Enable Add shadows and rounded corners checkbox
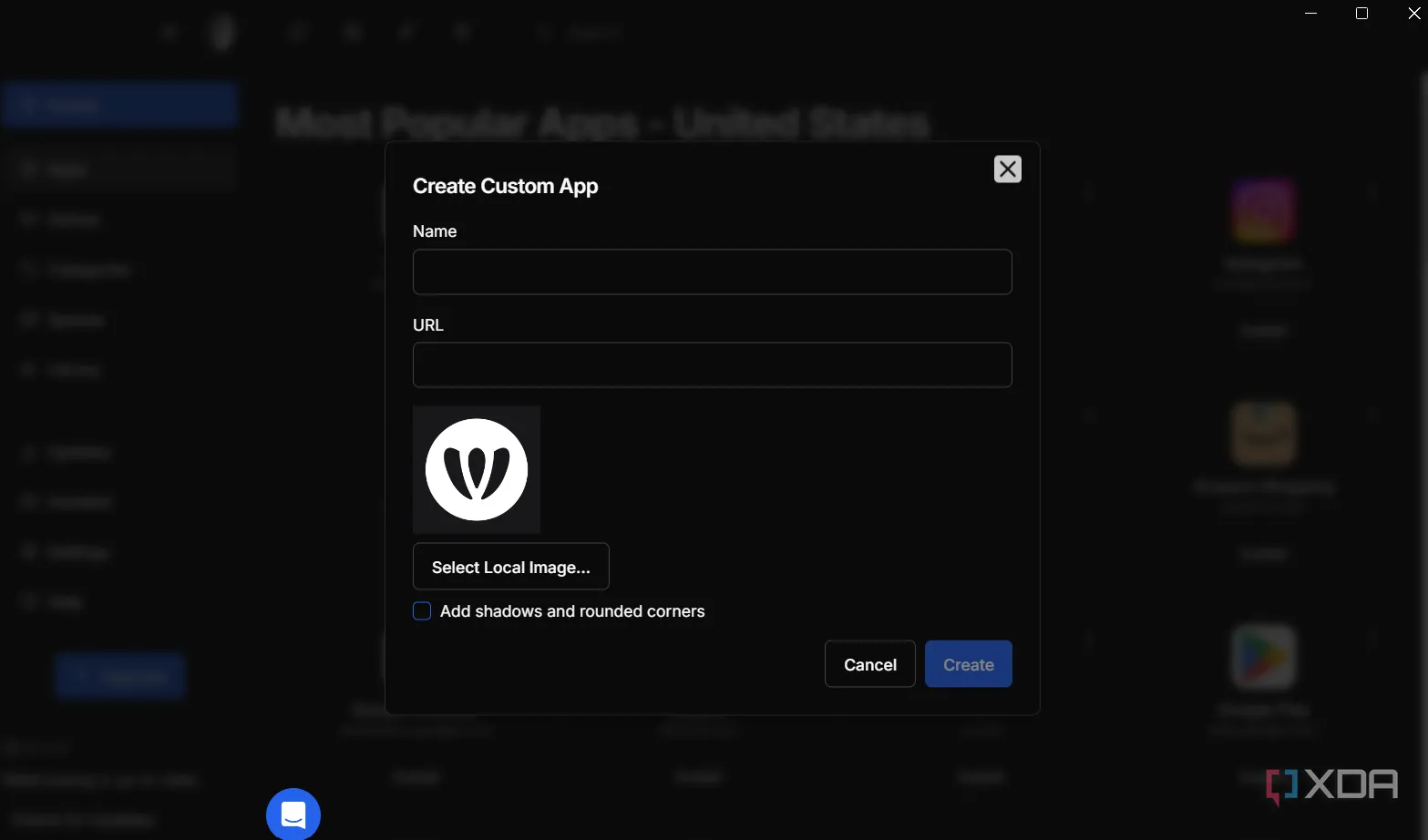This screenshot has height=840, width=1428. point(422,611)
